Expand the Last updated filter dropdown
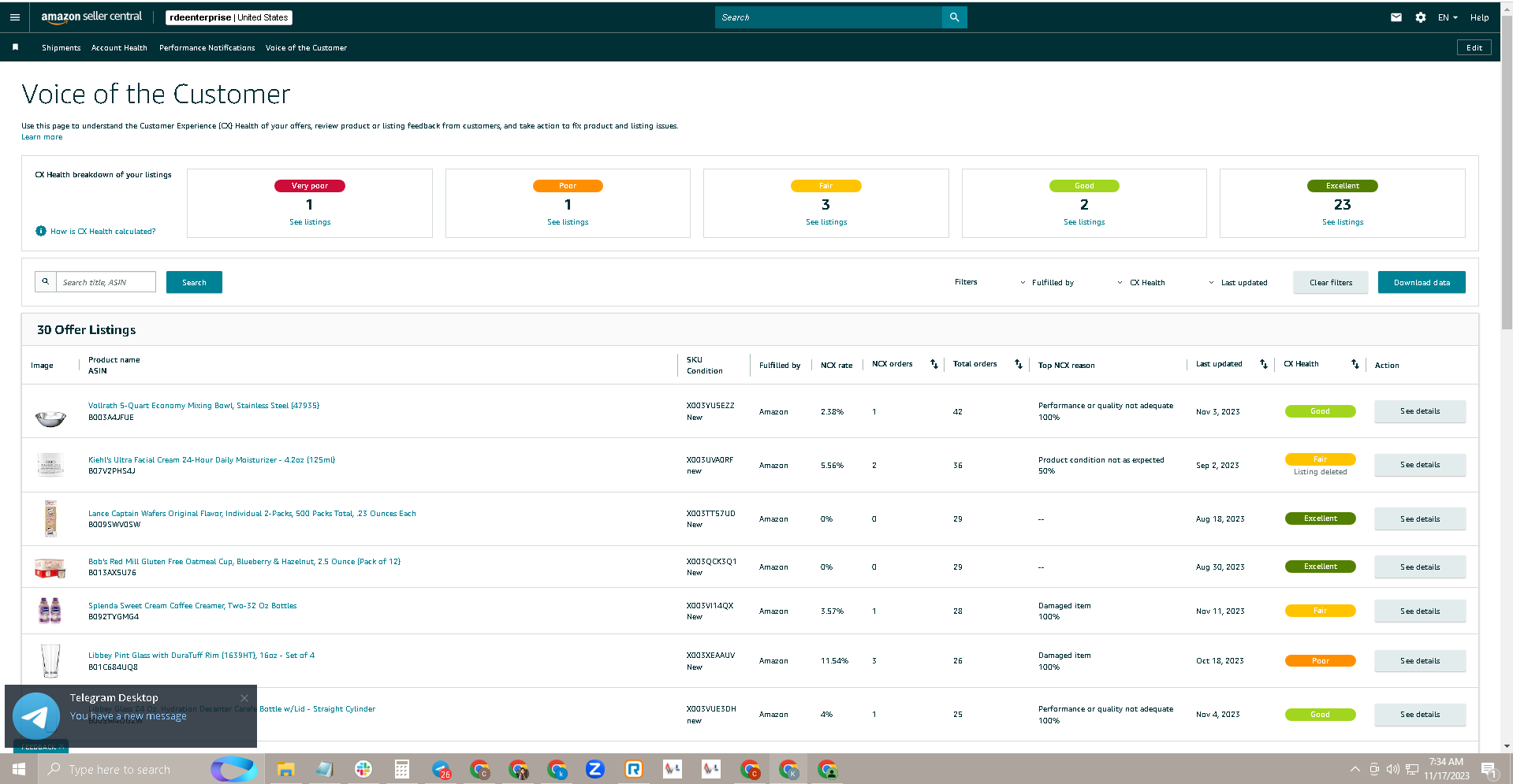Screen dimensions: 1513x784 point(1238,282)
